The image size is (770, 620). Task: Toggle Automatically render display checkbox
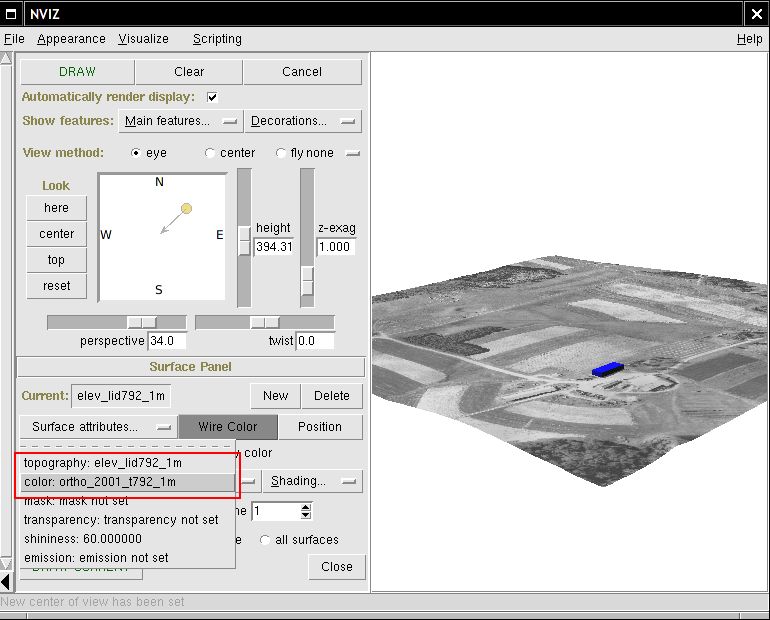(x=212, y=97)
